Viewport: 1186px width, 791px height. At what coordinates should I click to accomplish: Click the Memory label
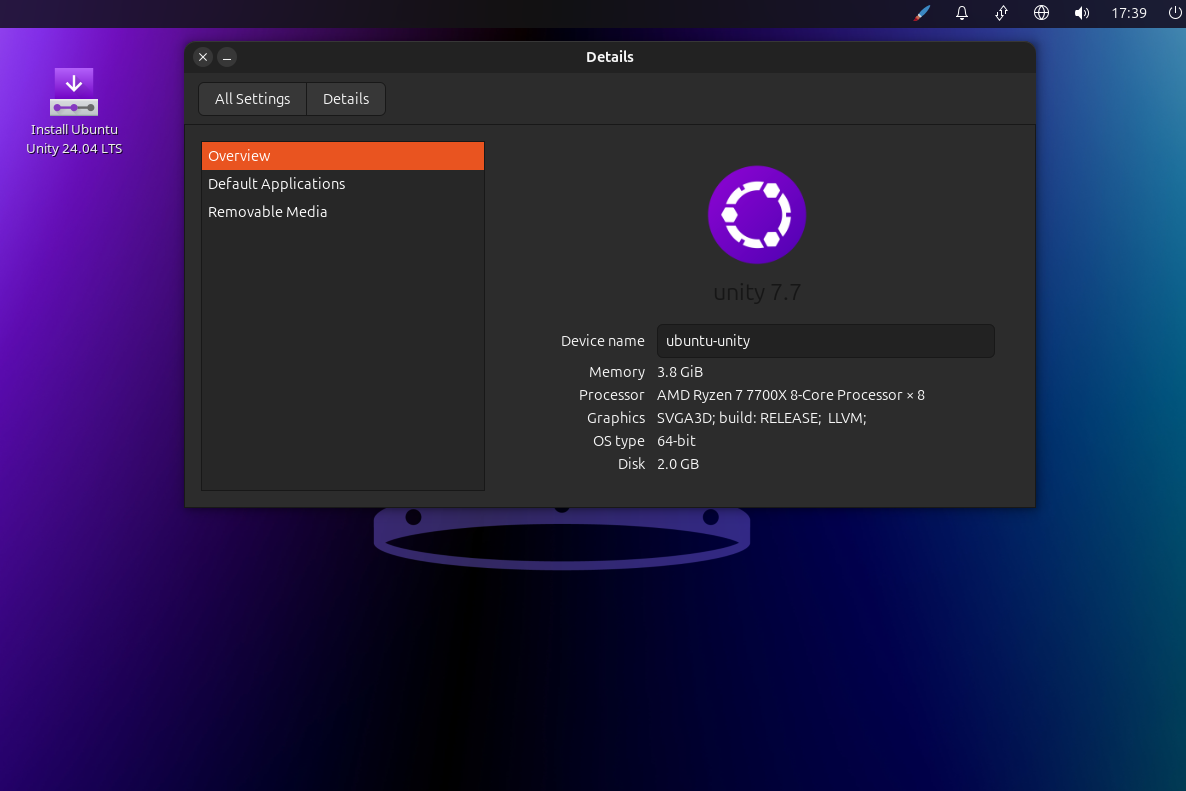click(x=616, y=372)
